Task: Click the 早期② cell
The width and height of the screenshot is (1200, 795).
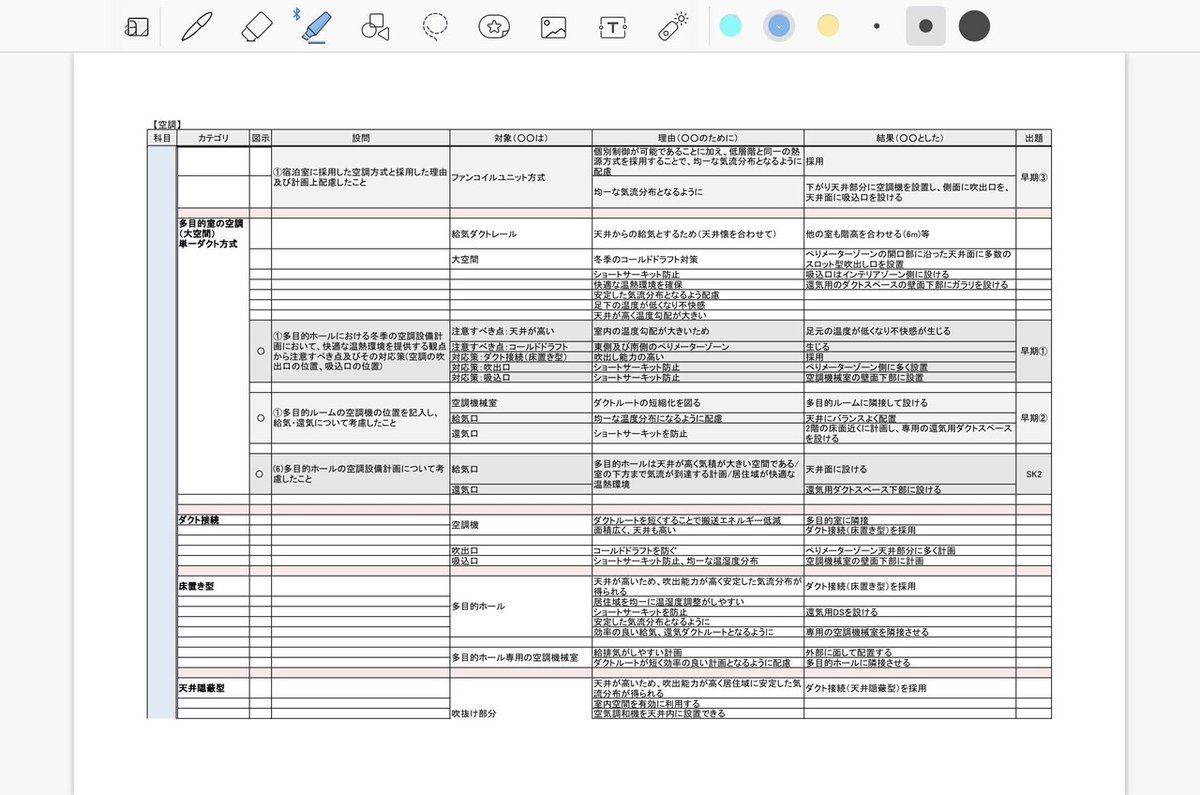Action: pos(1034,418)
